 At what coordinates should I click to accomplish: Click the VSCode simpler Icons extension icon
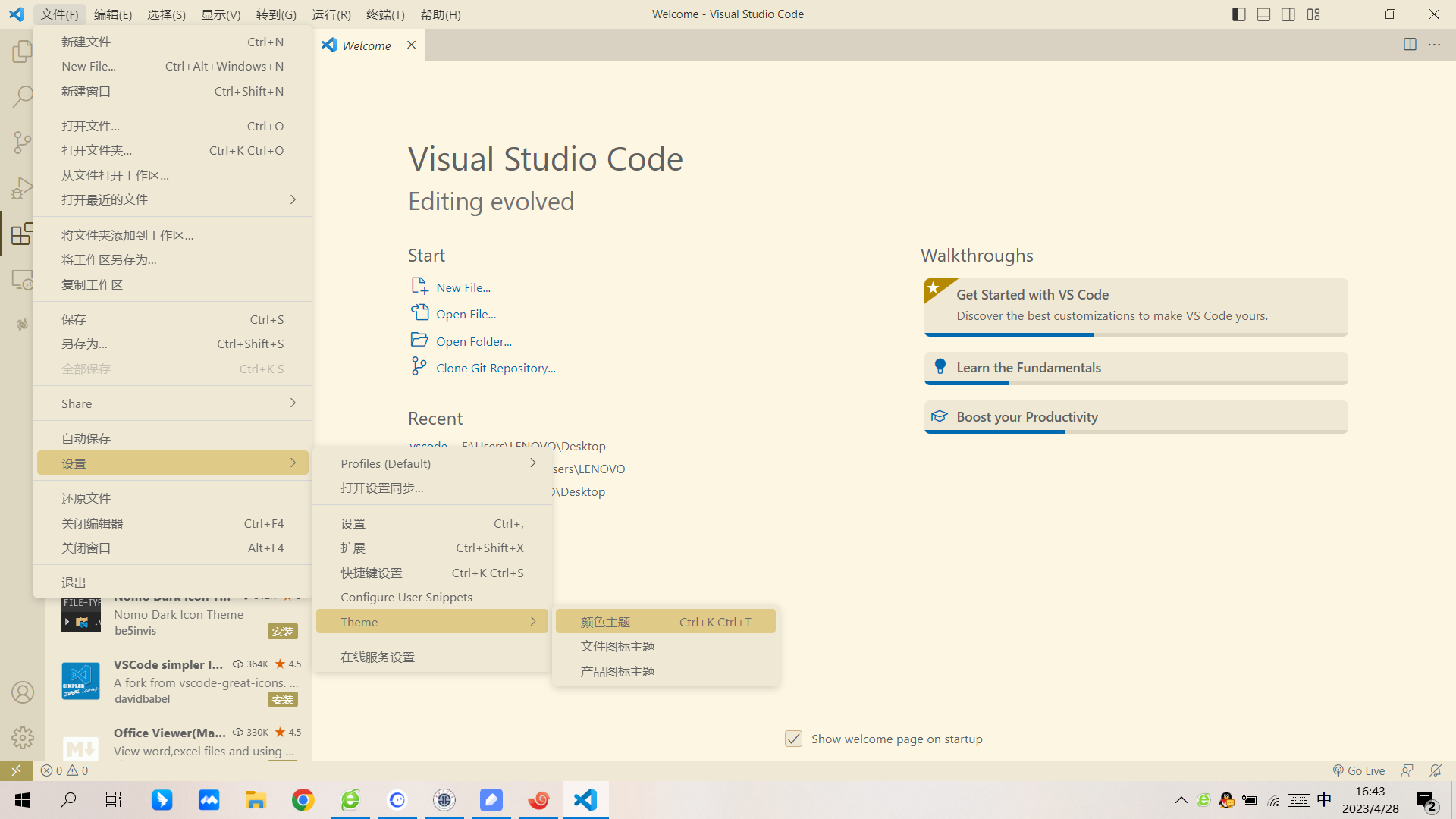[80, 680]
